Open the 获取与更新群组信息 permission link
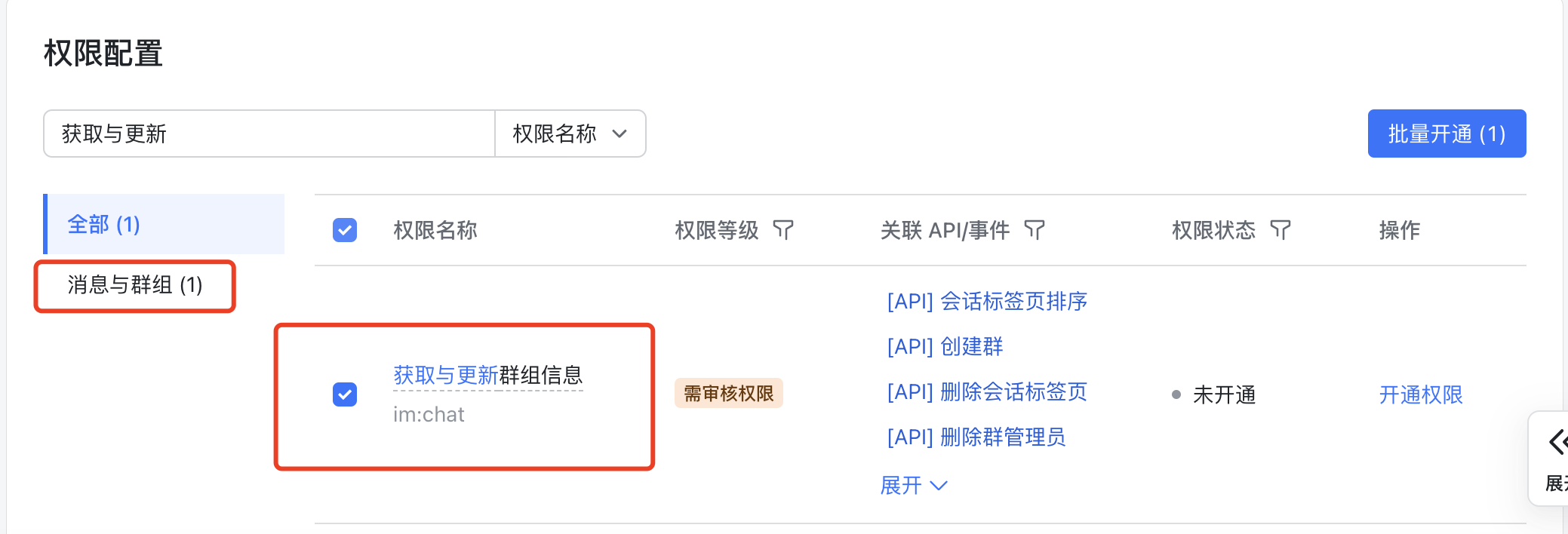 [488, 375]
